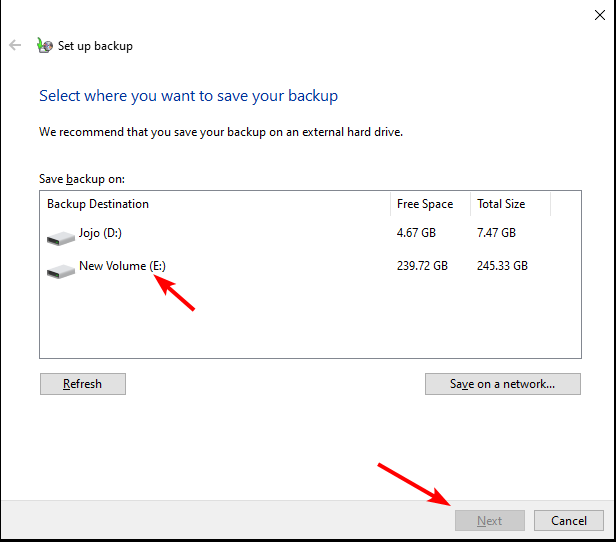Click the 7.47 GB total size value

pyautogui.click(x=496, y=233)
